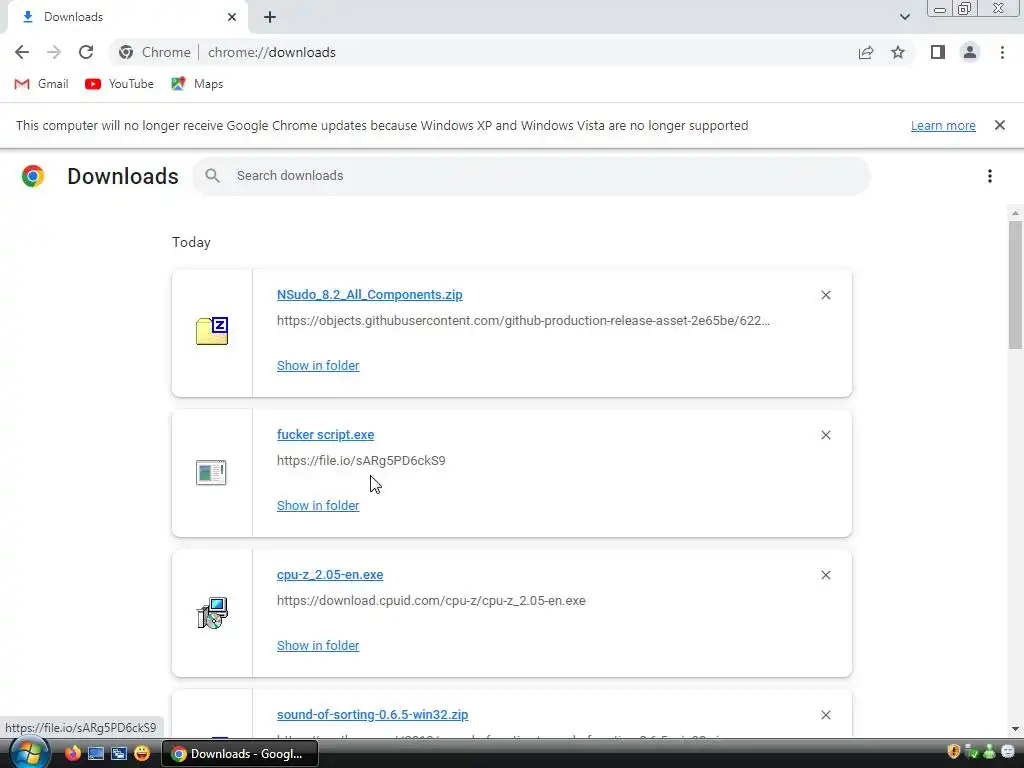Click the file.io/sARg5PD6ckS9 URL
The image size is (1024, 768).
361,461
